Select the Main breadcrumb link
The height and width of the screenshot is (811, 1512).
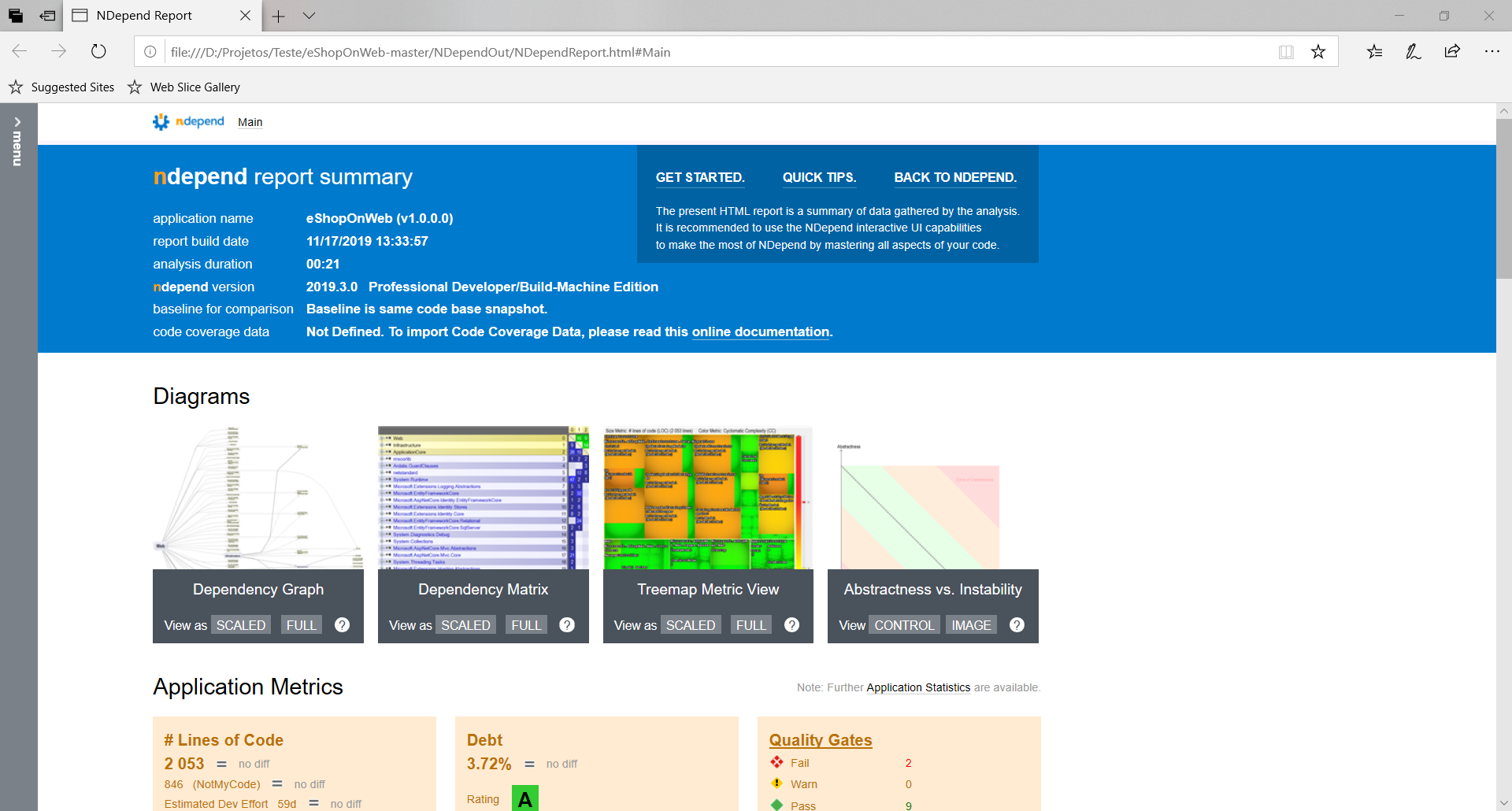[x=250, y=122]
